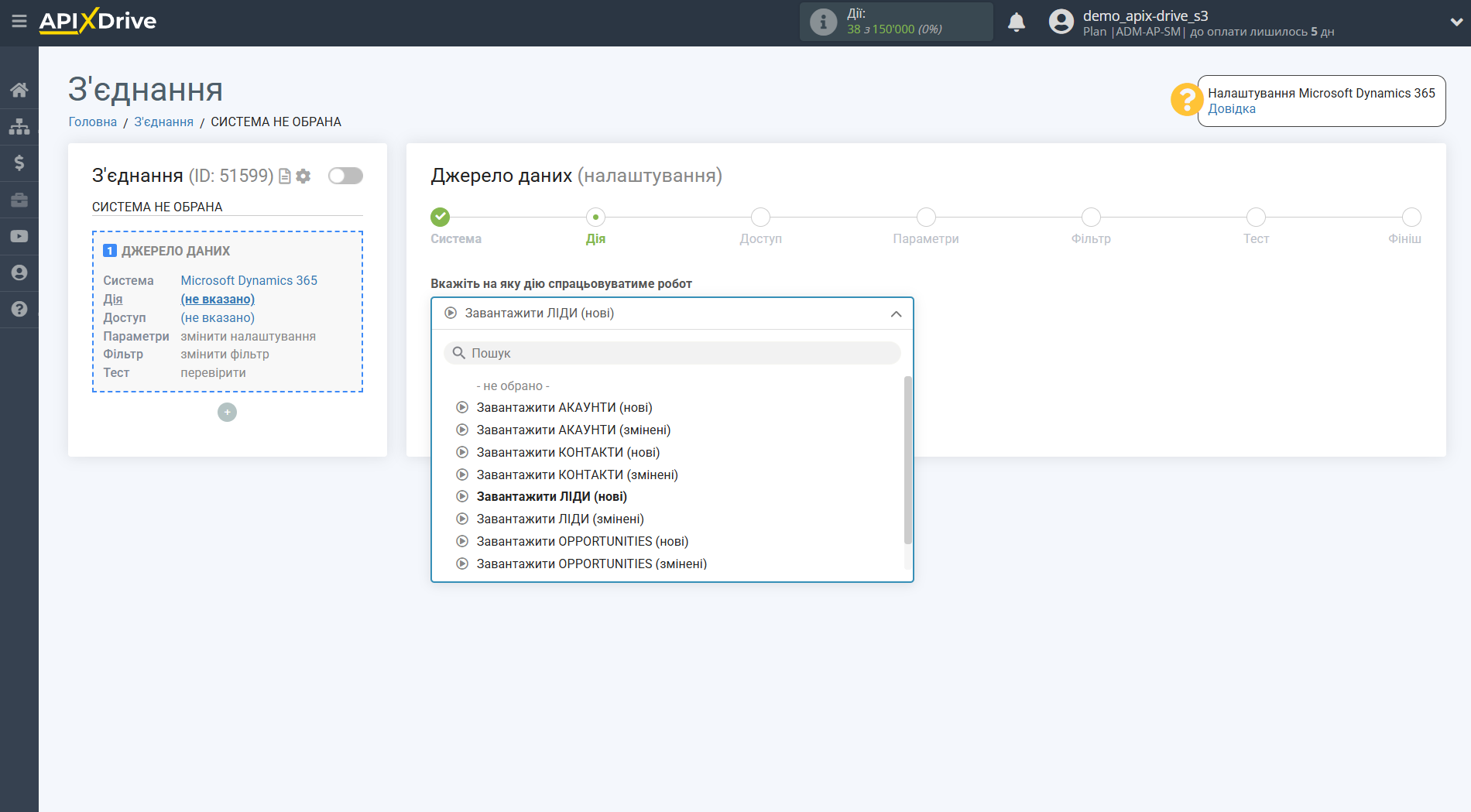1471x812 pixels.
Task: Open help question icon in sidebar
Action: [19, 309]
